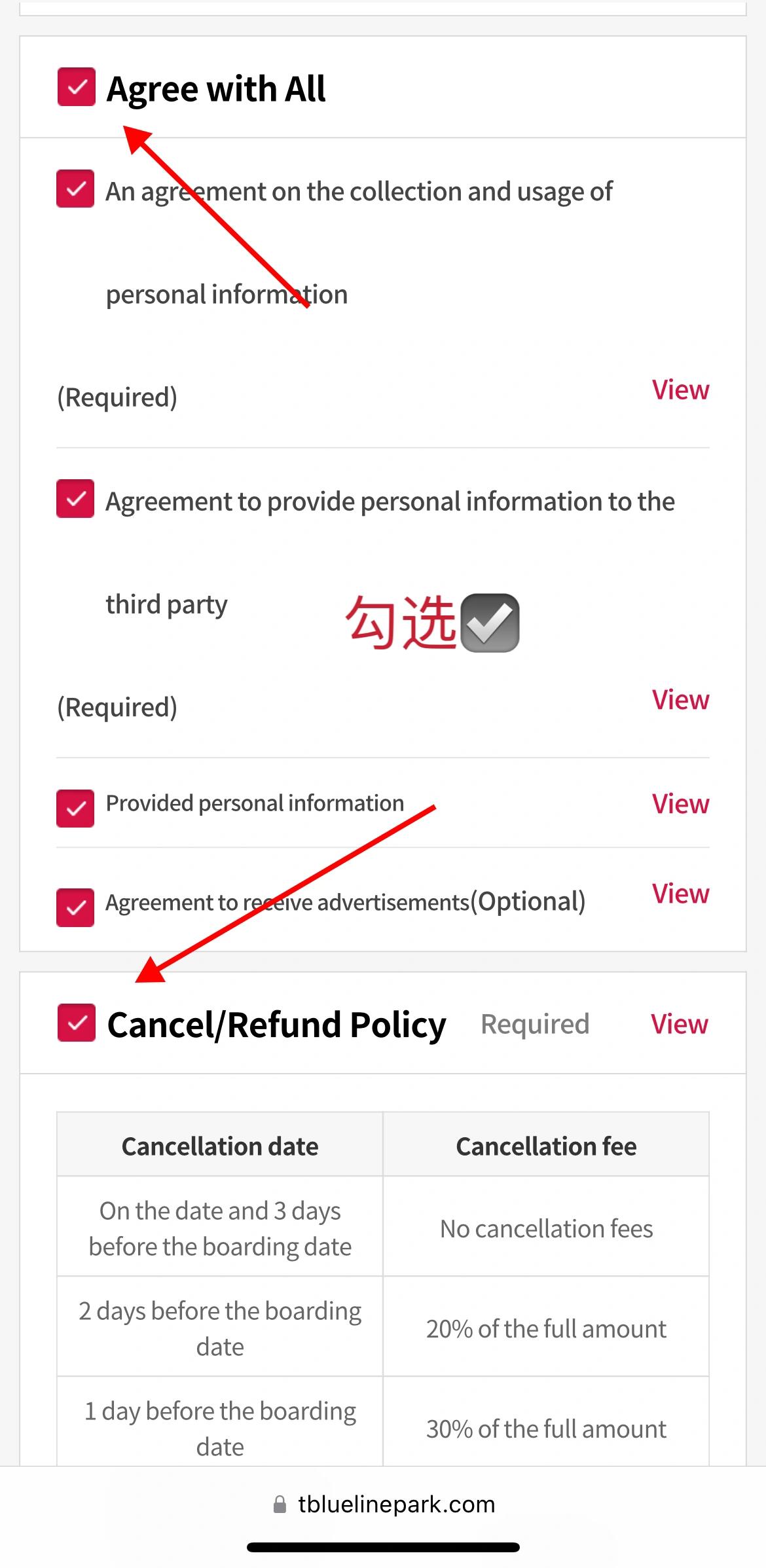This screenshot has width=766, height=1568.
Task: Click the Cancel/Refund Policy heading text
Action: (276, 1025)
